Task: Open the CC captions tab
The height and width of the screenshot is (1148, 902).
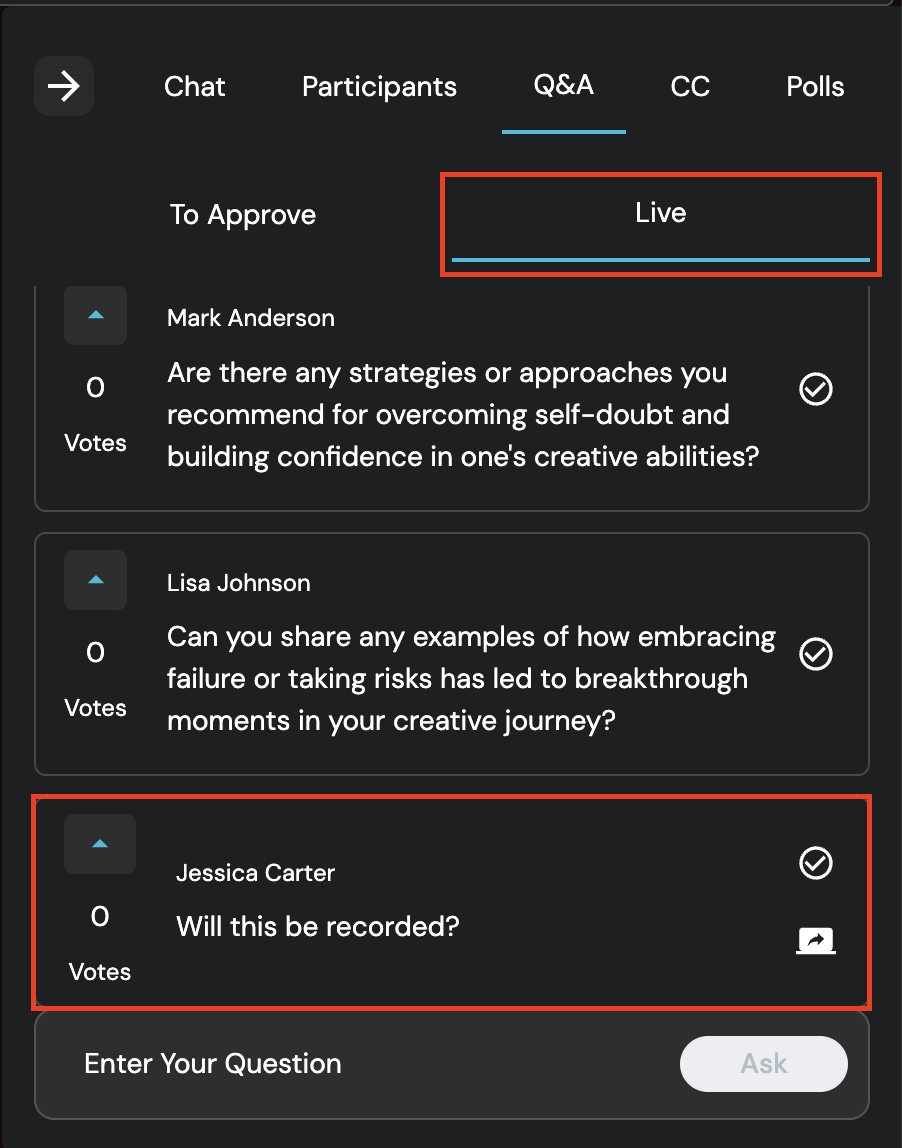Action: 690,87
